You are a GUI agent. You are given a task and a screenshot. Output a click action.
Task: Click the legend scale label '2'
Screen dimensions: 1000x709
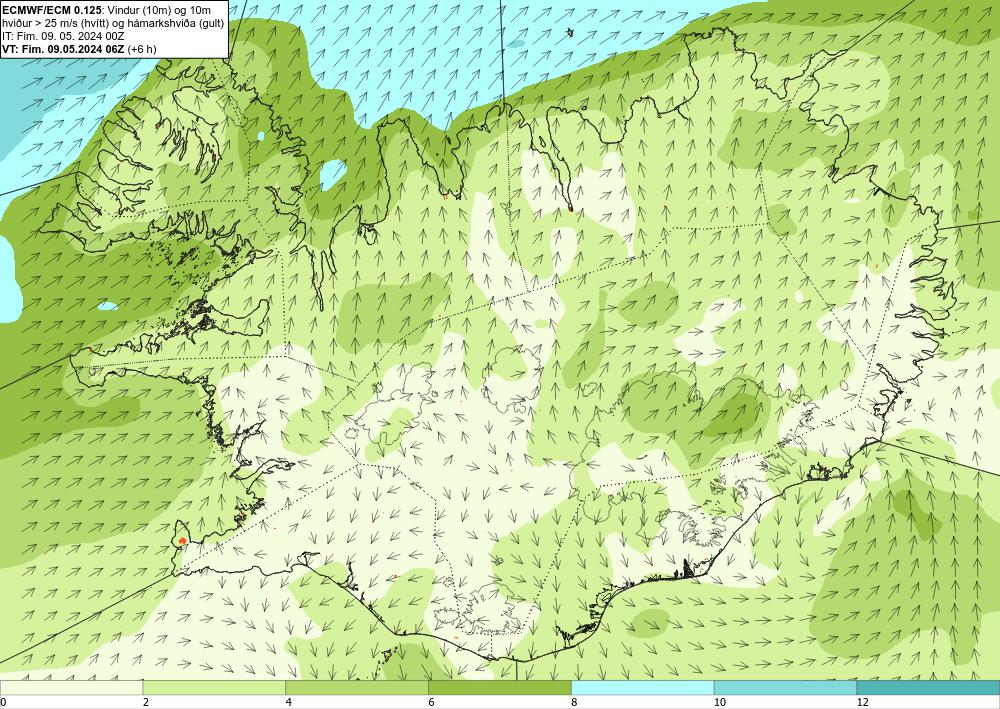click(x=146, y=703)
